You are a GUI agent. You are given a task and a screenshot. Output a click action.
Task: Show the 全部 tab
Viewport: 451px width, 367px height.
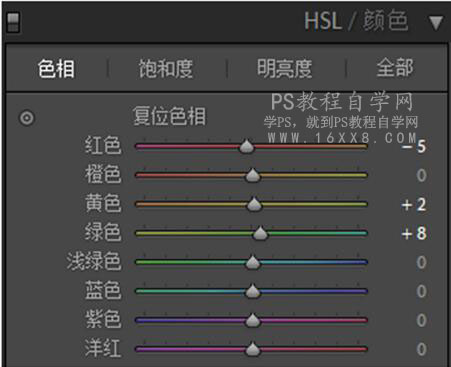pos(395,68)
